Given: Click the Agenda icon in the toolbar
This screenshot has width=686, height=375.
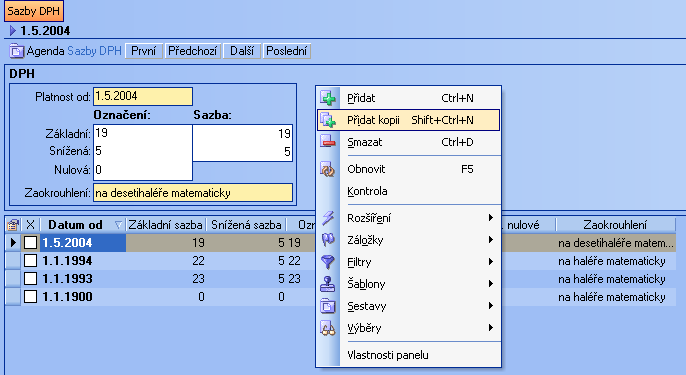Looking at the screenshot, I should (17, 51).
